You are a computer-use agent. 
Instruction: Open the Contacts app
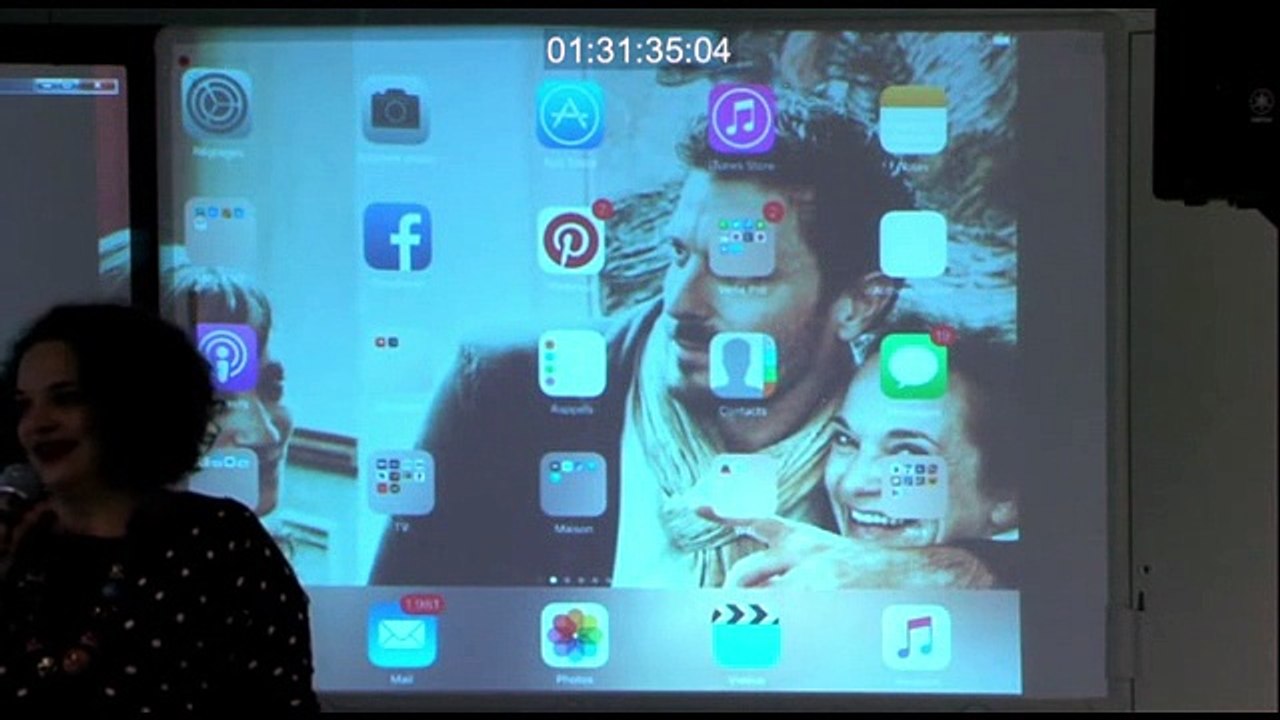[x=743, y=366]
